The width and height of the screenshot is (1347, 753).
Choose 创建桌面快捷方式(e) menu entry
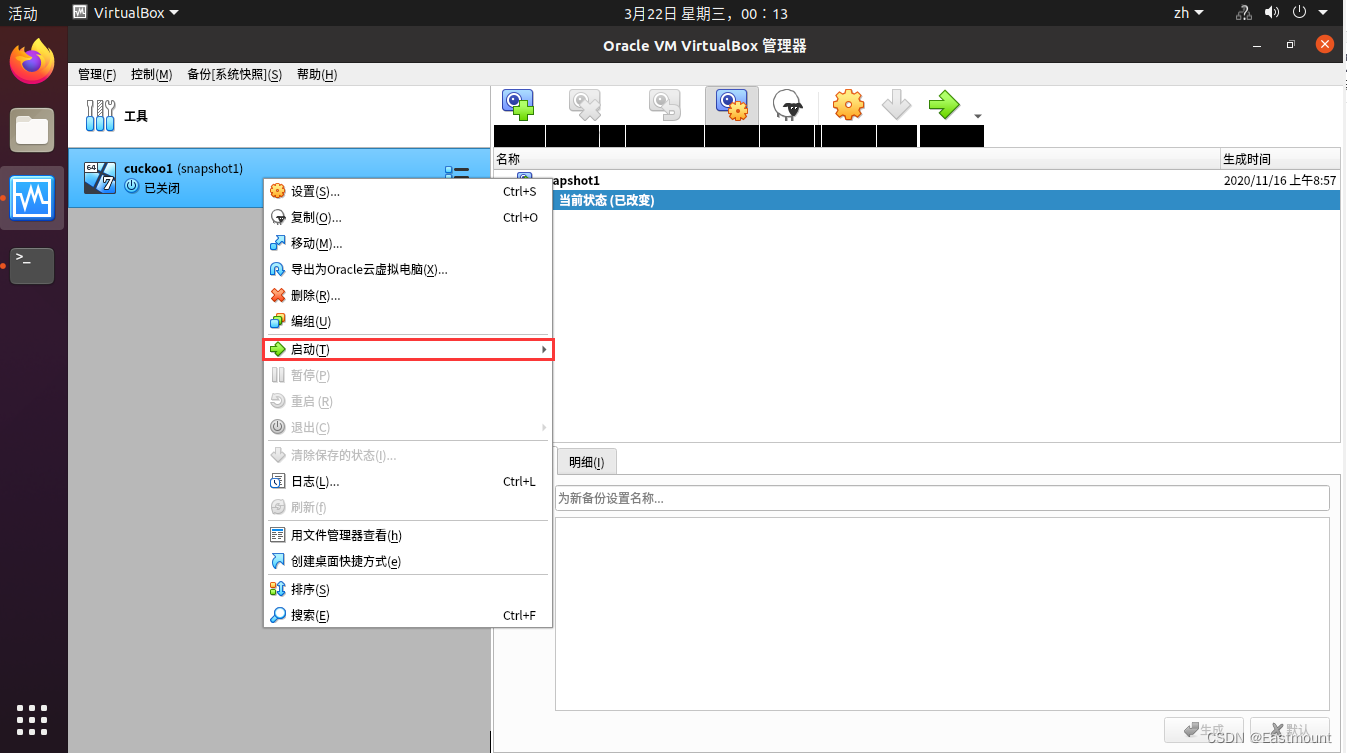click(408, 561)
